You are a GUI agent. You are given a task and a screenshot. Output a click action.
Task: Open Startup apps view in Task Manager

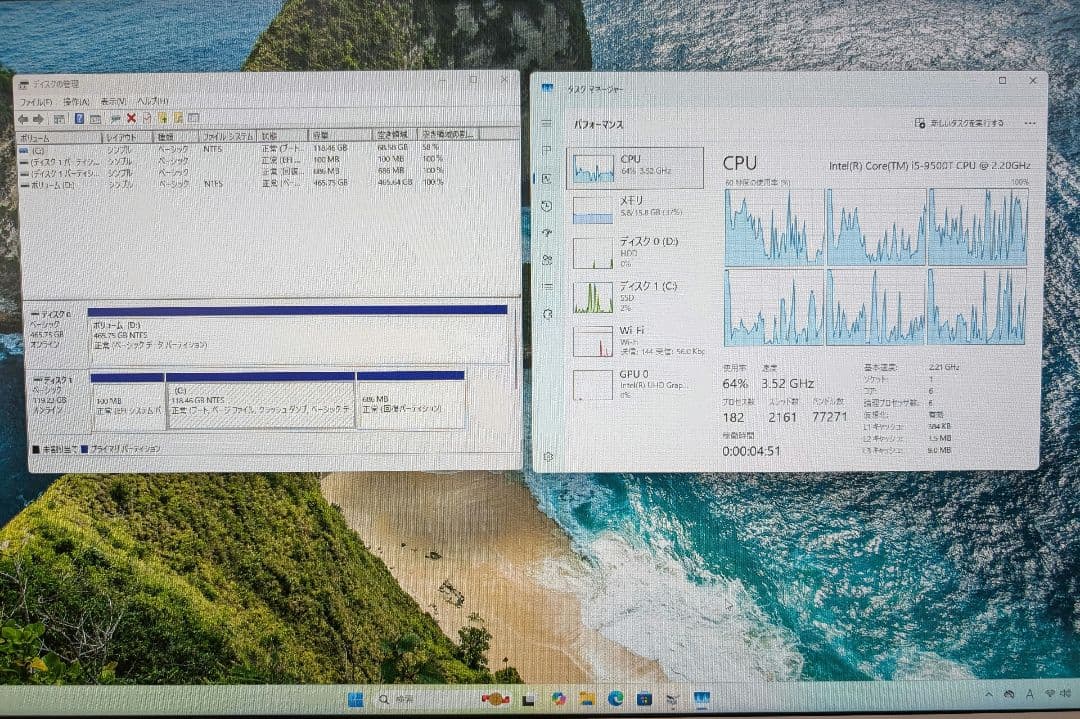click(547, 233)
